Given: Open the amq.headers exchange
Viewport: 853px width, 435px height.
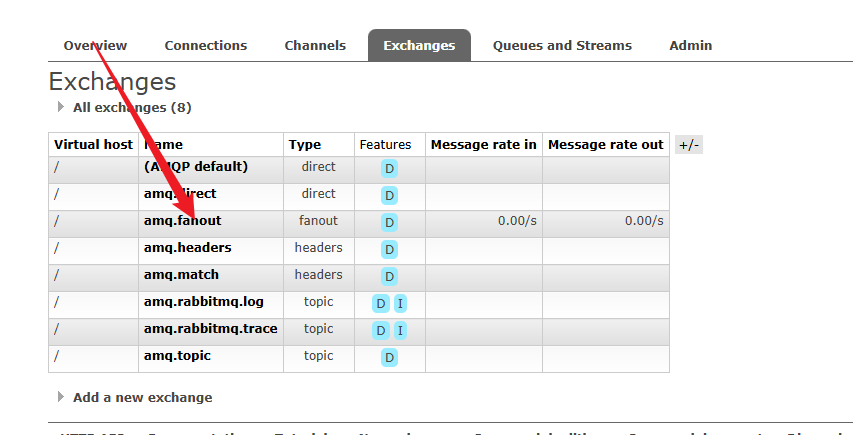Looking at the screenshot, I should click(x=188, y=247).
